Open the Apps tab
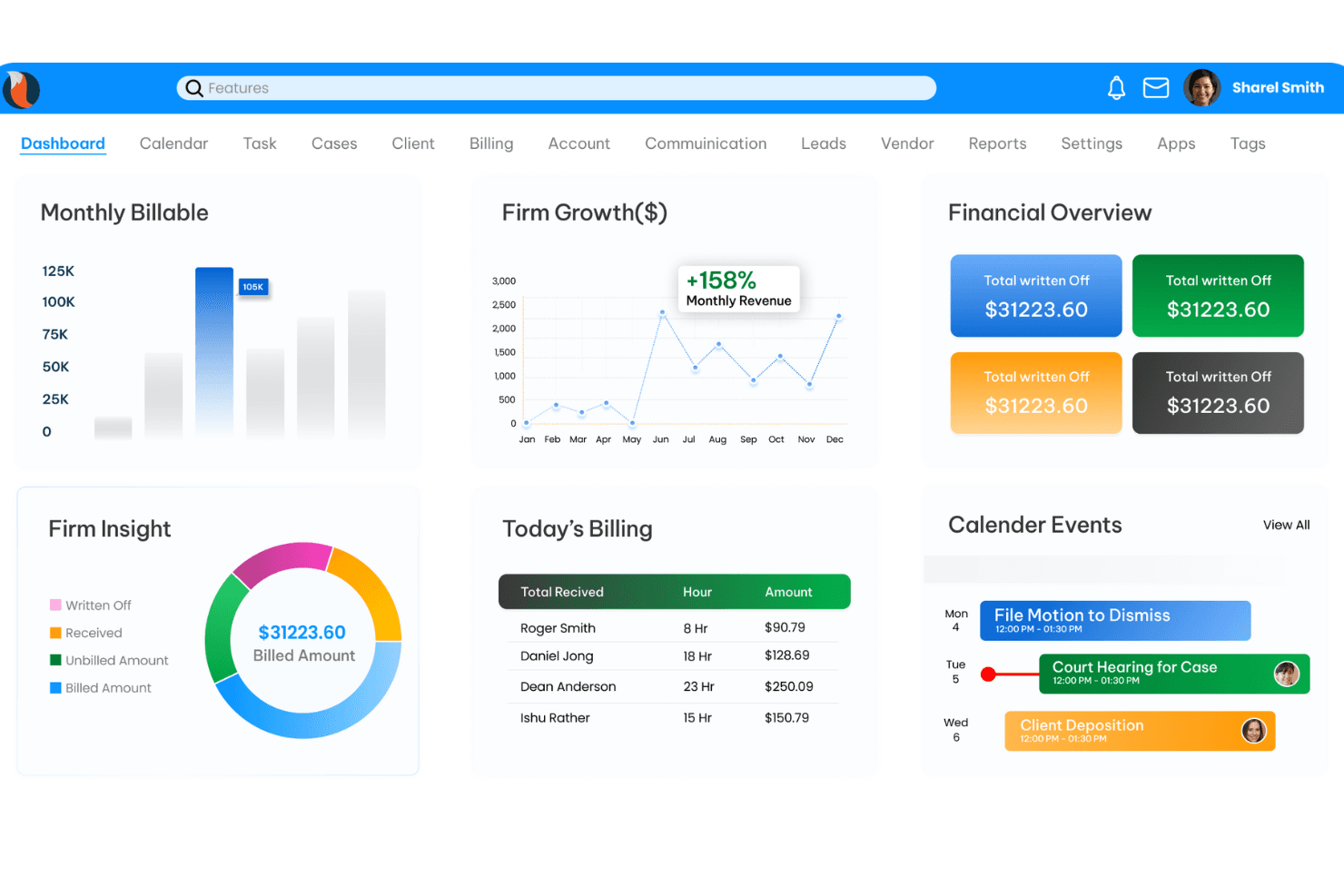 (x=1176, y=143)
